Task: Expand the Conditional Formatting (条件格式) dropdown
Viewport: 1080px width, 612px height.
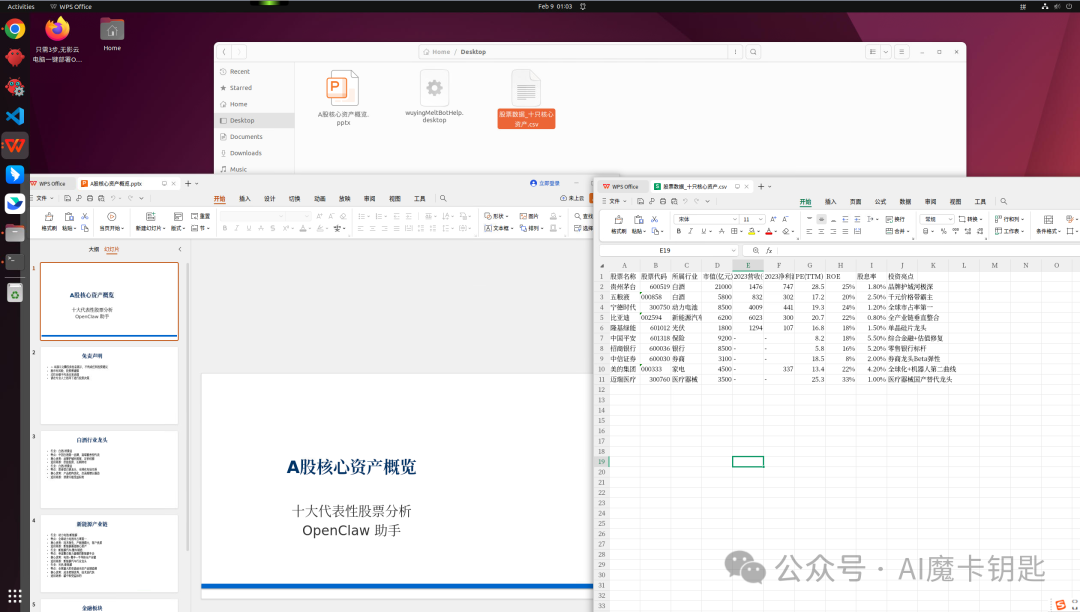Action: (1059, 231)
